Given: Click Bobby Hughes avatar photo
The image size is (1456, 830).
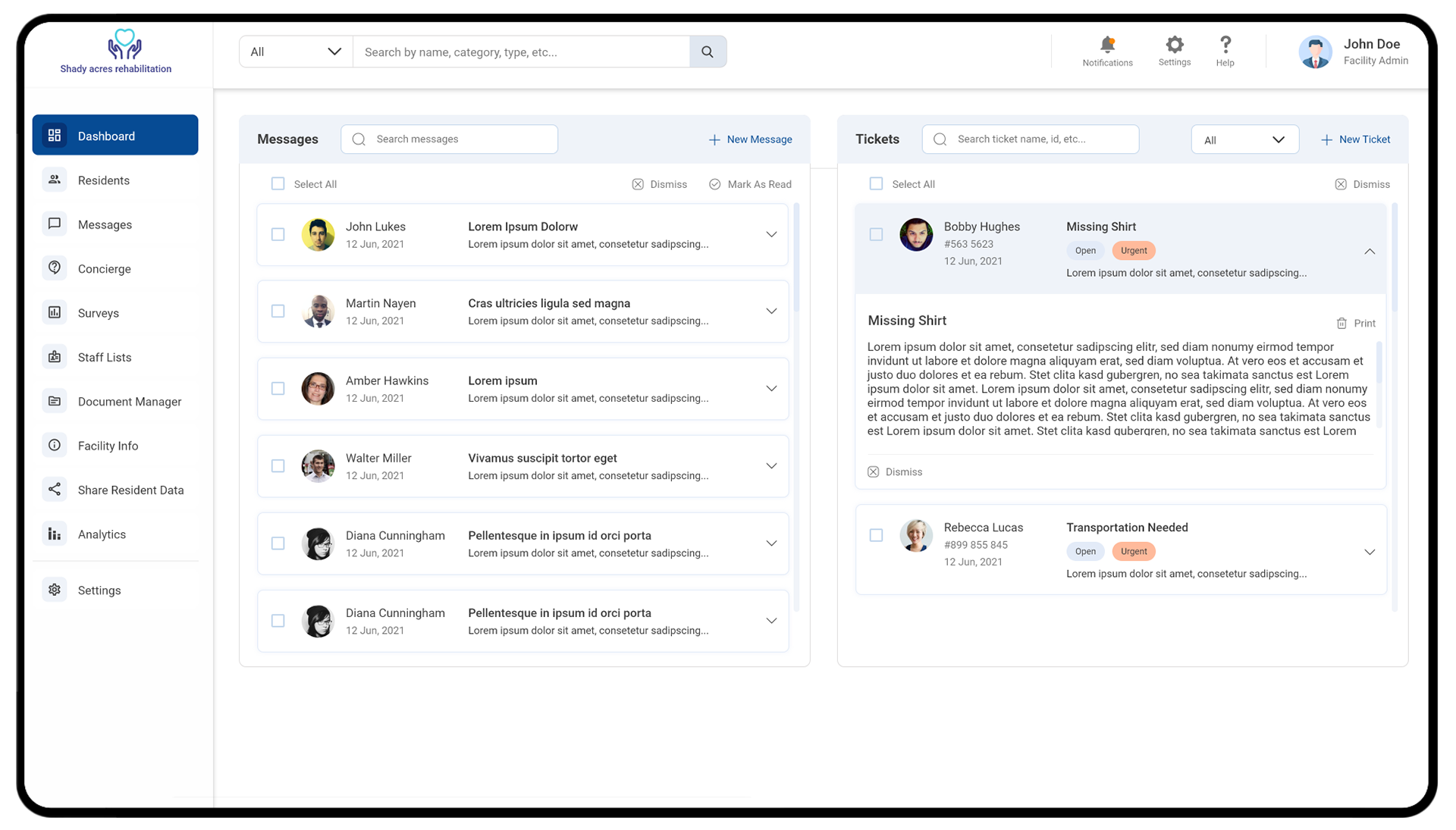Looking at the screenshot, I should pos(916,234).
